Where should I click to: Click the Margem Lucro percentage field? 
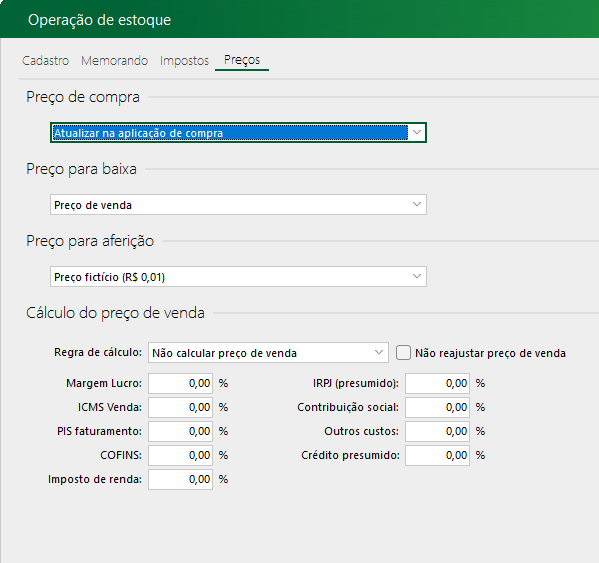(x=180, y=383)
